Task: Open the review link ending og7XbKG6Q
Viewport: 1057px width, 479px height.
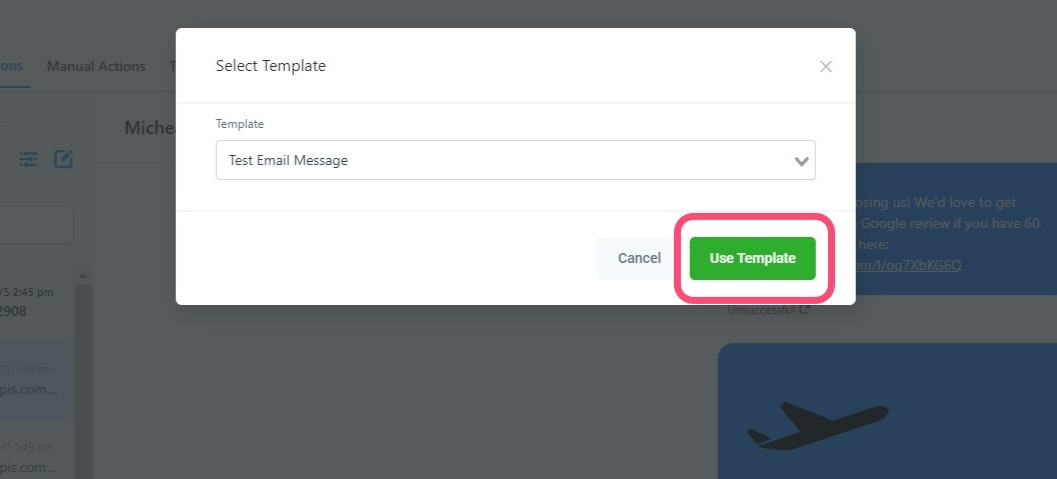Action: coord(908,265)
